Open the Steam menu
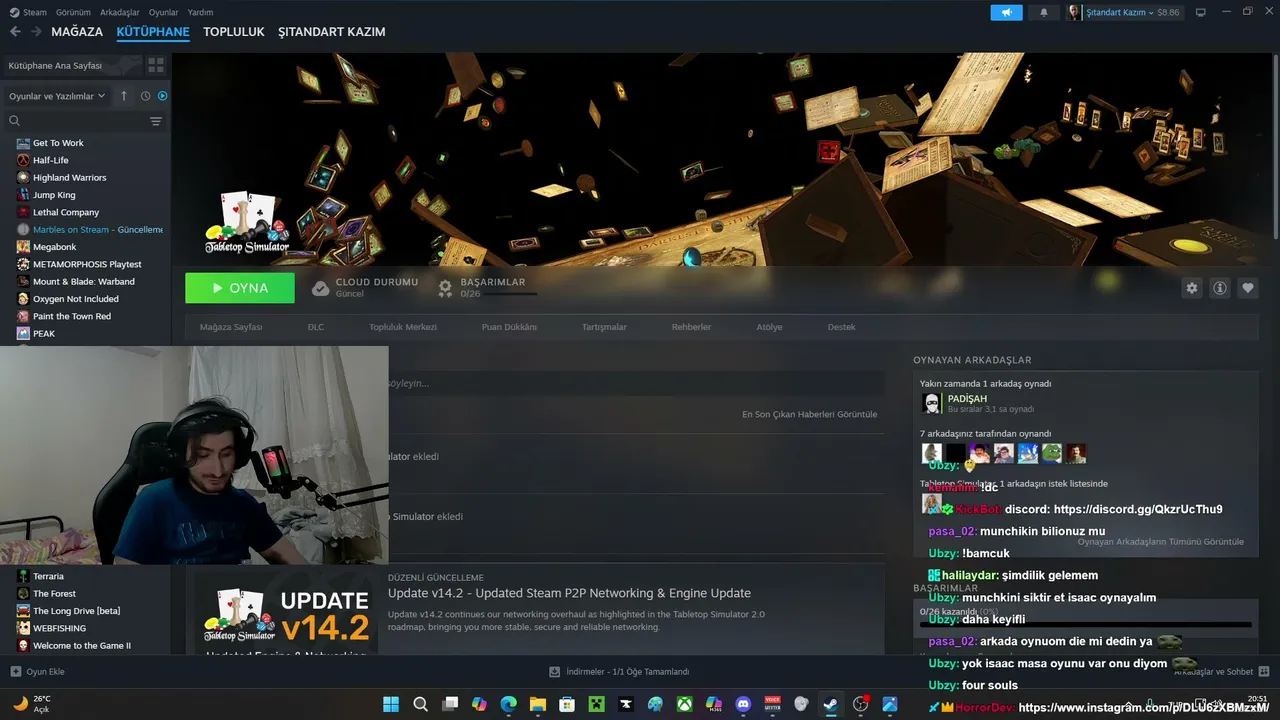This screenshot has width=1280, height=720. click(x=28, y=12)
